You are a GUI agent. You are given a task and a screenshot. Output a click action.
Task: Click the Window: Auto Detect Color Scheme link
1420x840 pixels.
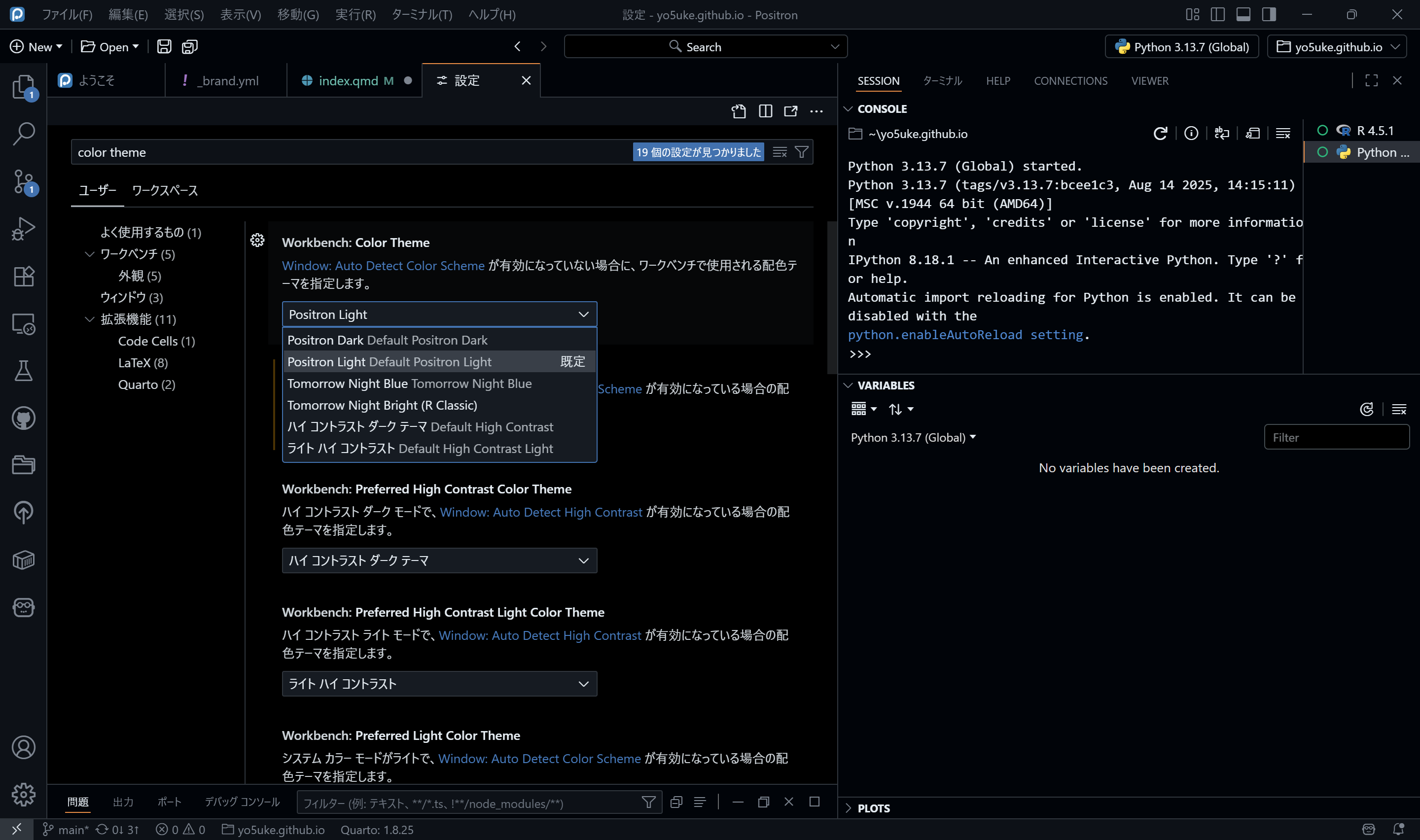pyautogui.click(x=383, y=266)
